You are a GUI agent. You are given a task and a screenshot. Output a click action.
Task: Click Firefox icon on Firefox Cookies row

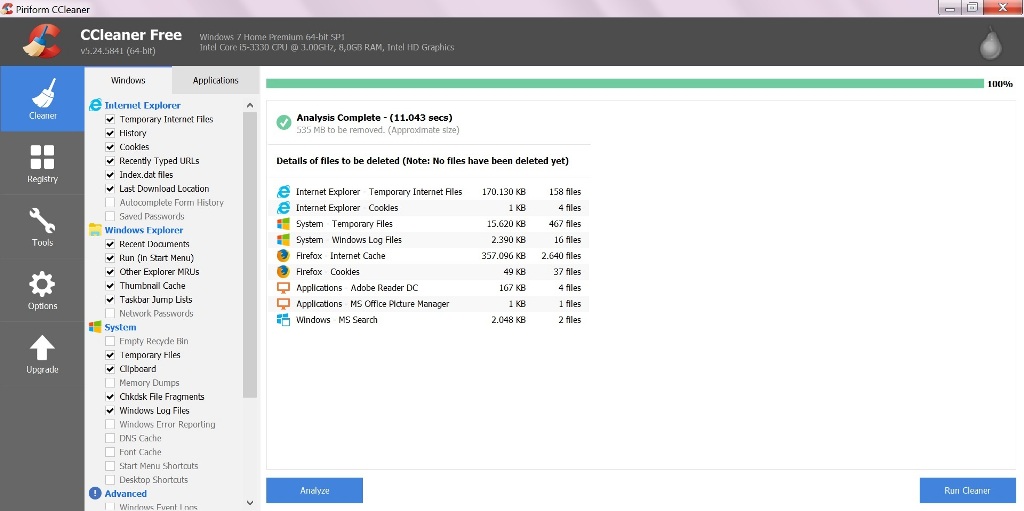click(283, 272)
